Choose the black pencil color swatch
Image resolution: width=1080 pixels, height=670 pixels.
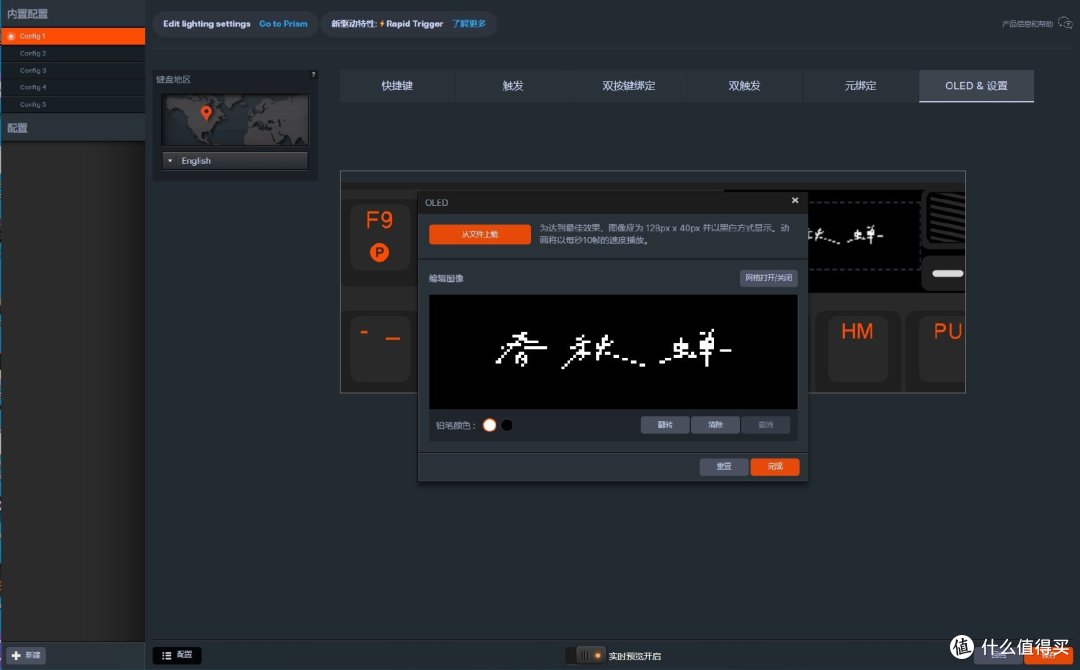point(507,425)
